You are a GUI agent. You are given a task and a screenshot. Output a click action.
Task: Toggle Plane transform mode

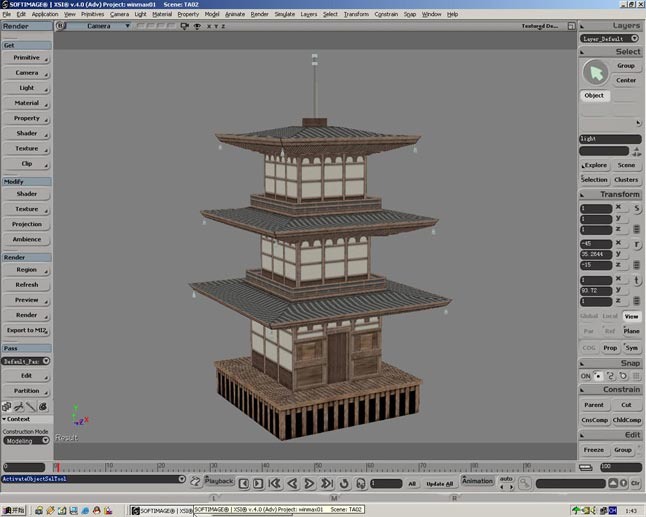[x=631, y=331]
